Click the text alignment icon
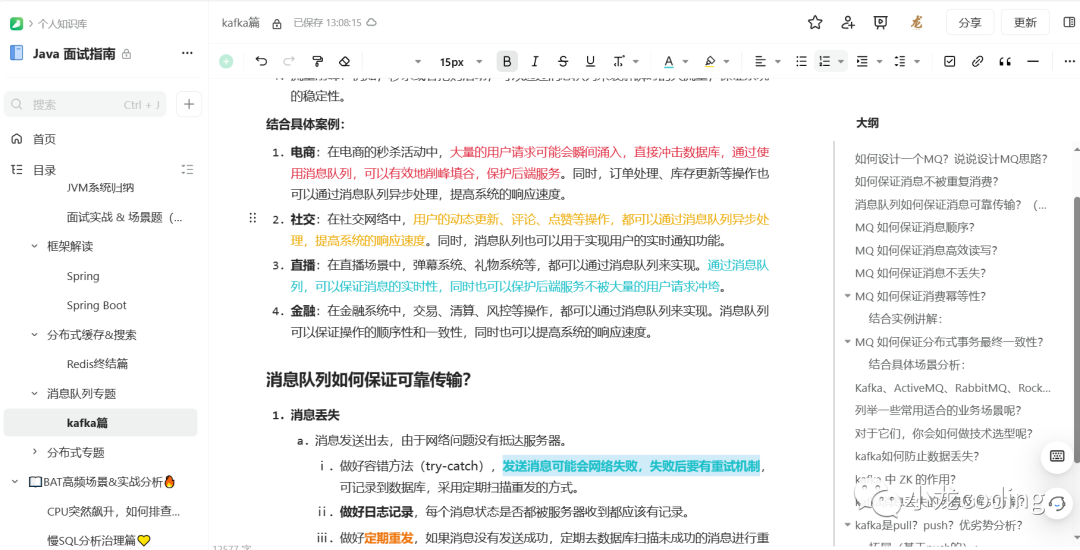 tap(760, 61)
